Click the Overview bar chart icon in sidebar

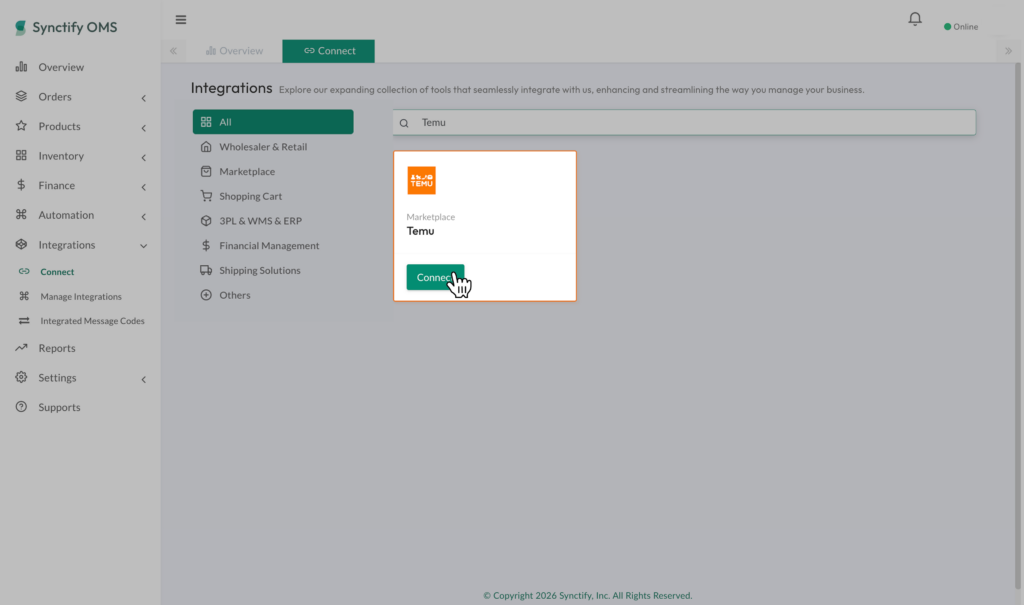click(x=22, y=67)
